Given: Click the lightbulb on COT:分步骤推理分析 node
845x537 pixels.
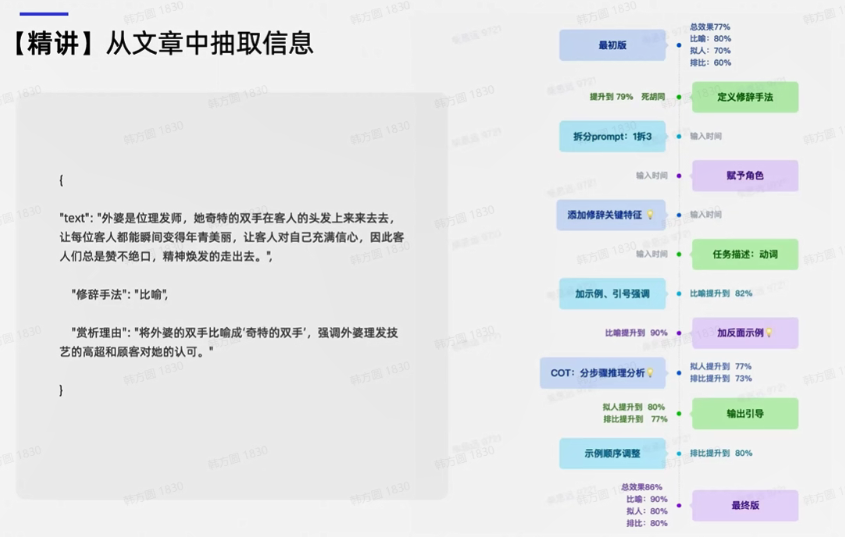Looking at the screenshot, I should click(x=650, y=373).
